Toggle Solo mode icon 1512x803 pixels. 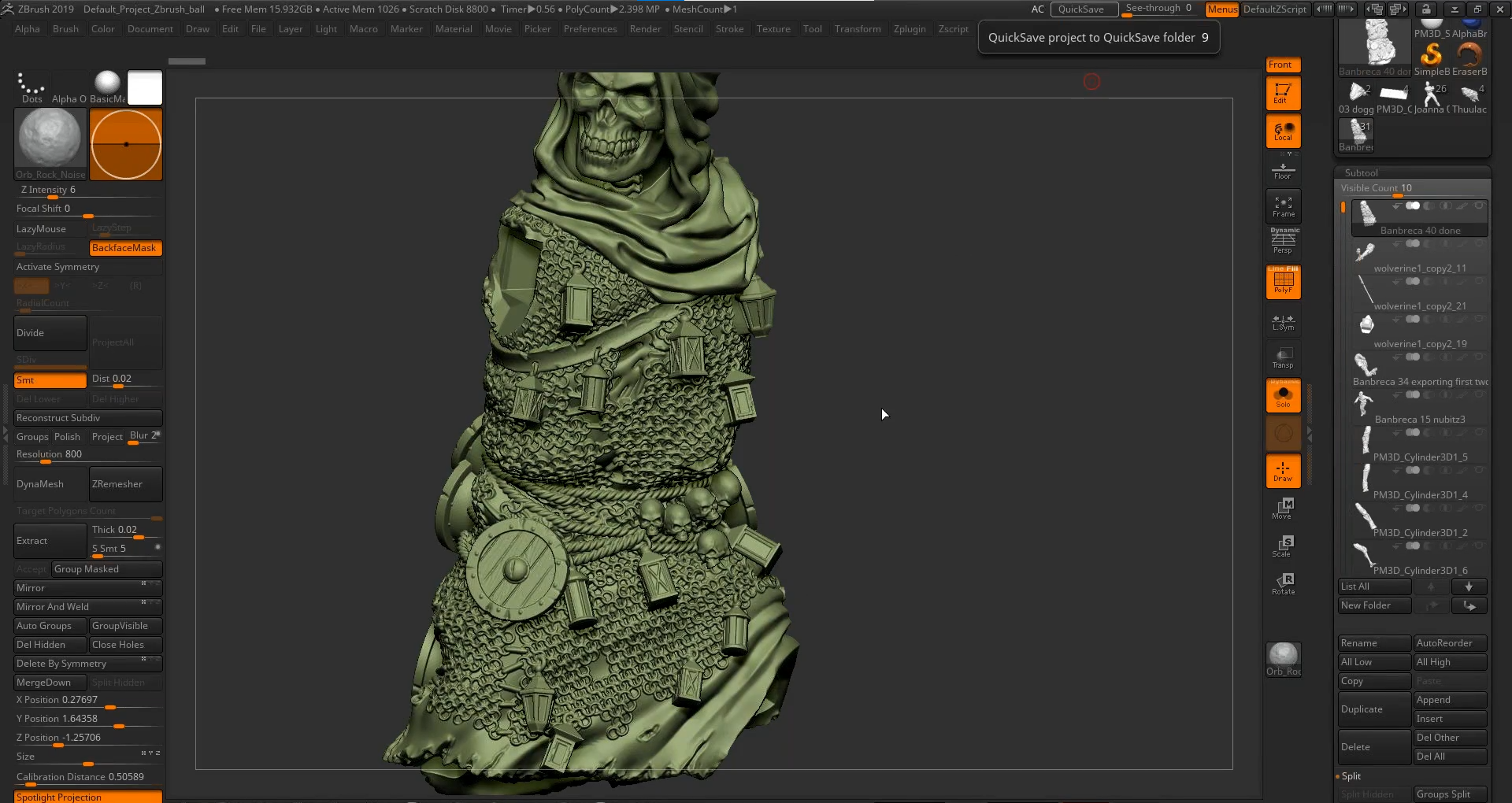click(1283, 396)
